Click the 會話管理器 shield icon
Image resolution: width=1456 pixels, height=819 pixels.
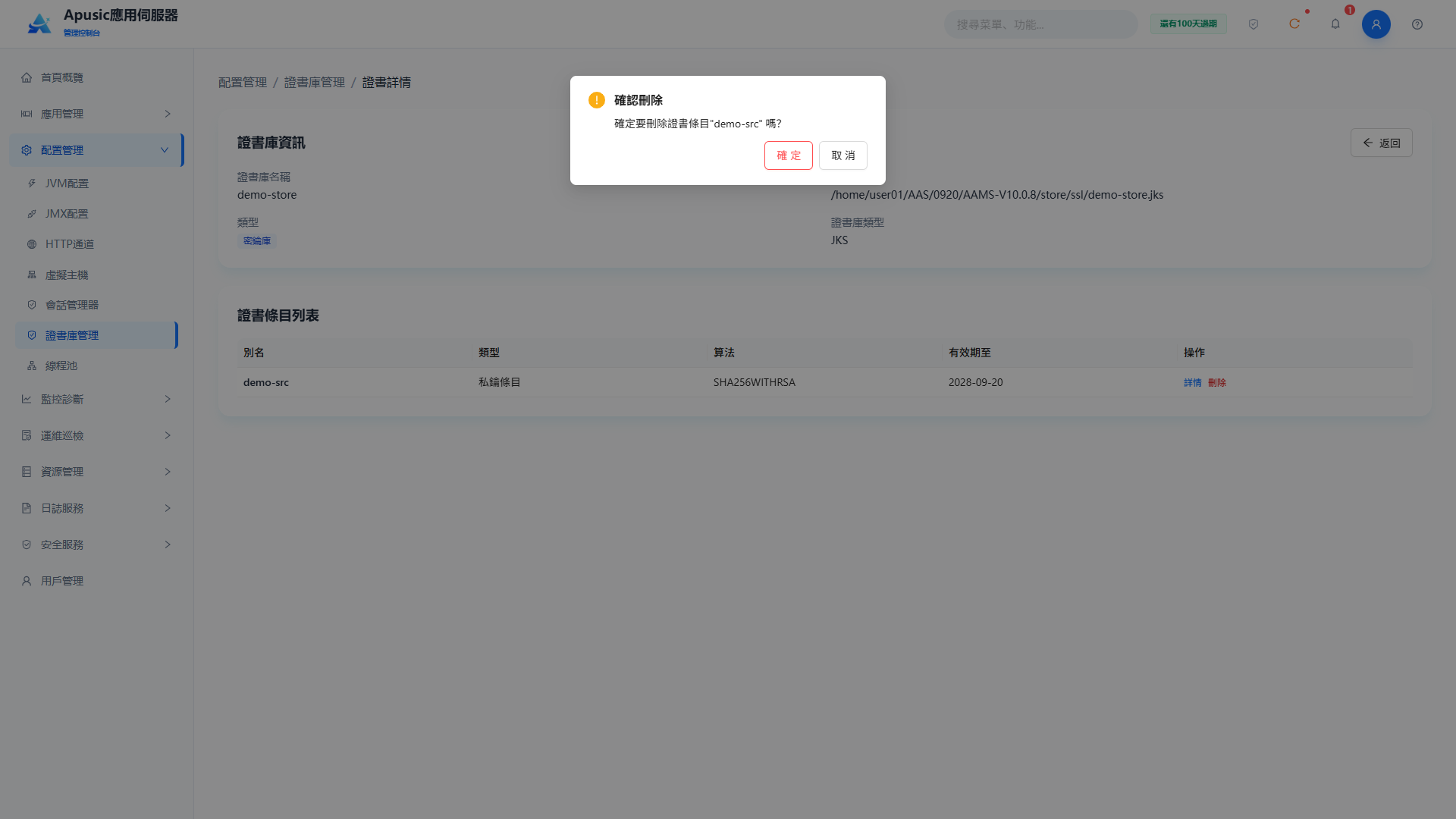coord(32,305)
